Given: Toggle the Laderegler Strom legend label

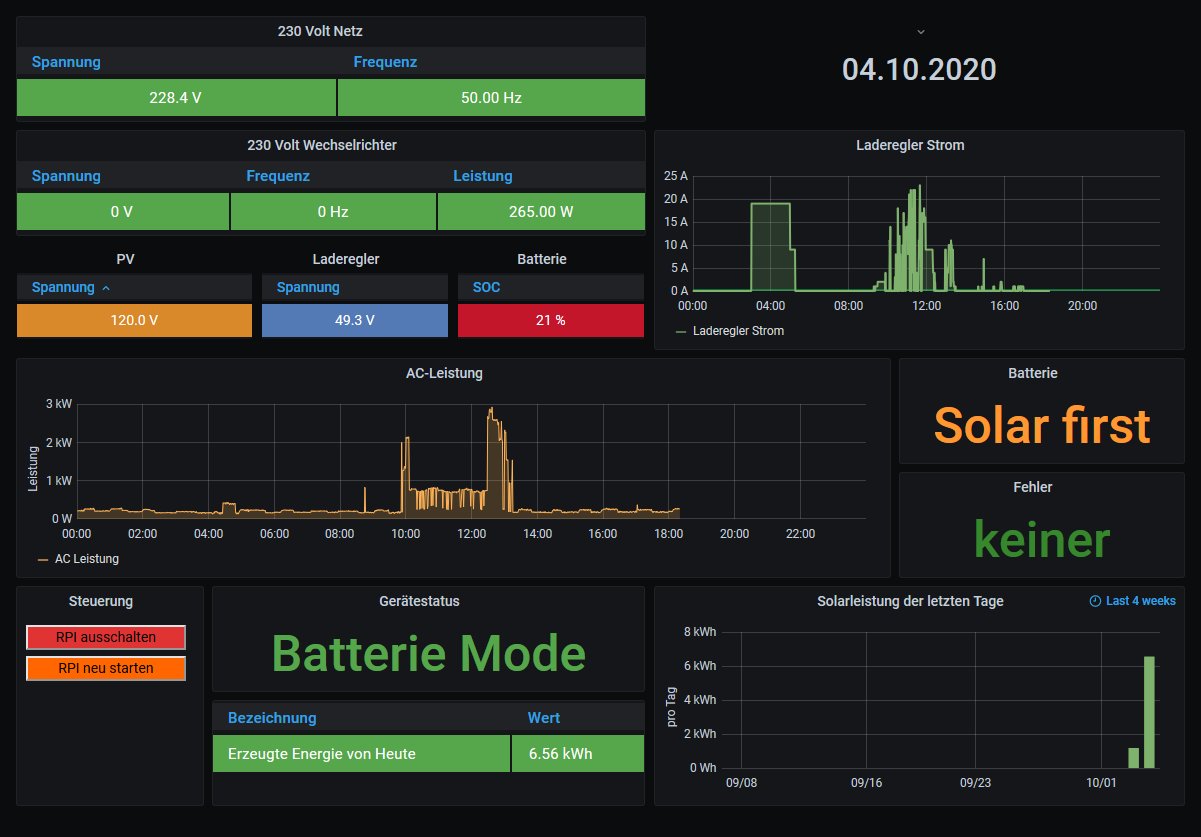Looking at the screenshot, I should pos(737,330).
